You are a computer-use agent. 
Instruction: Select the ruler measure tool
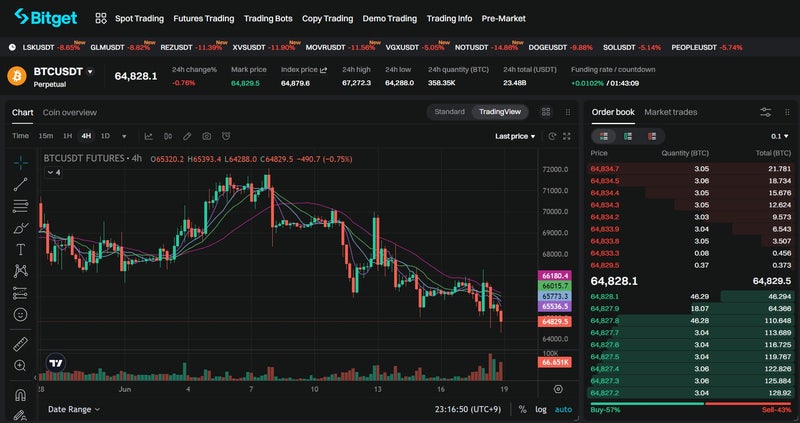click(20, 344)
